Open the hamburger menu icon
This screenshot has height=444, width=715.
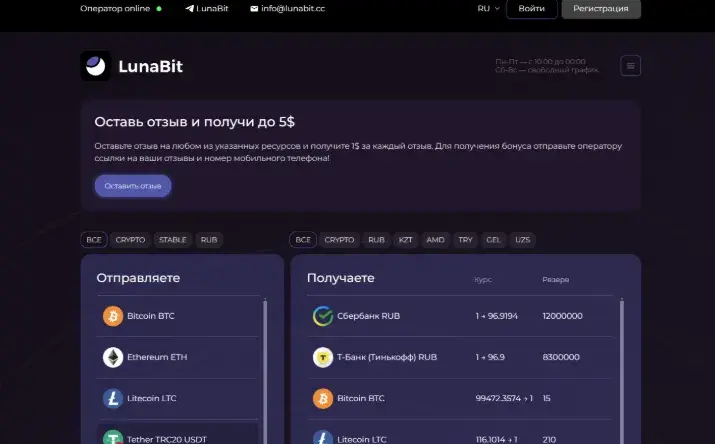tap(630, 66)
